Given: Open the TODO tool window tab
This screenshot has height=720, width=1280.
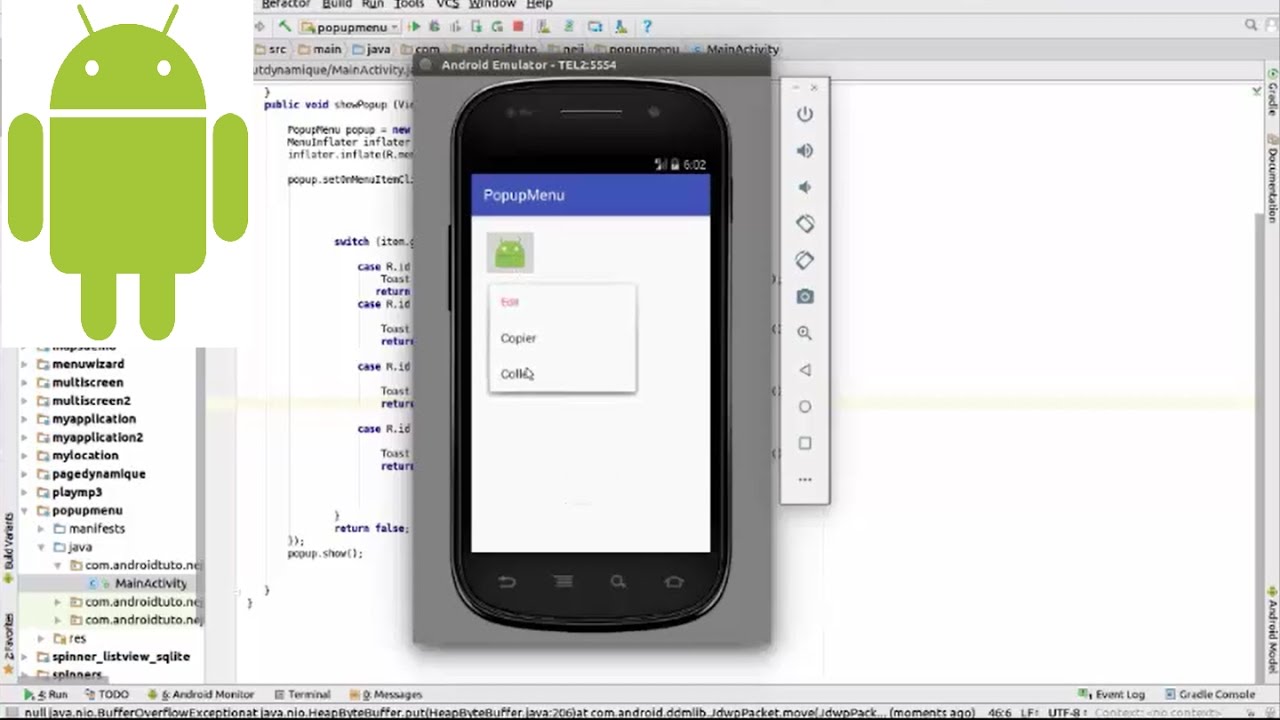Looking at the screenshot, I should (x=106, y=694).
